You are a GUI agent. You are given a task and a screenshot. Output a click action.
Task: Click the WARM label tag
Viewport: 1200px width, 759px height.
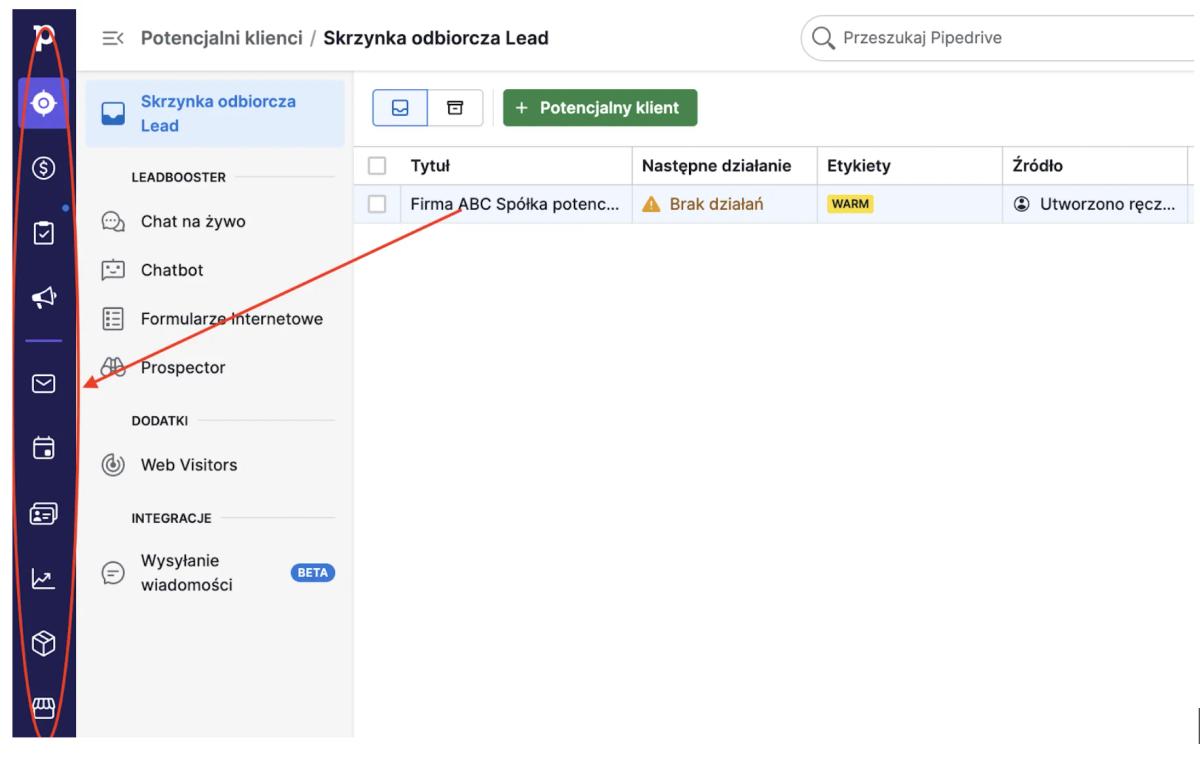click(x=849, y=204)
